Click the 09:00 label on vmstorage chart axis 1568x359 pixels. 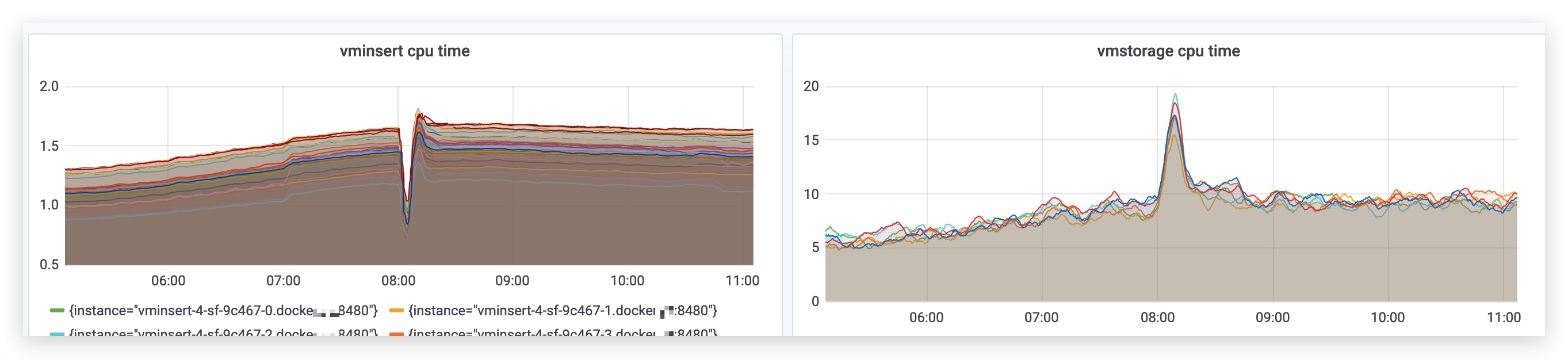[1272, 317]
